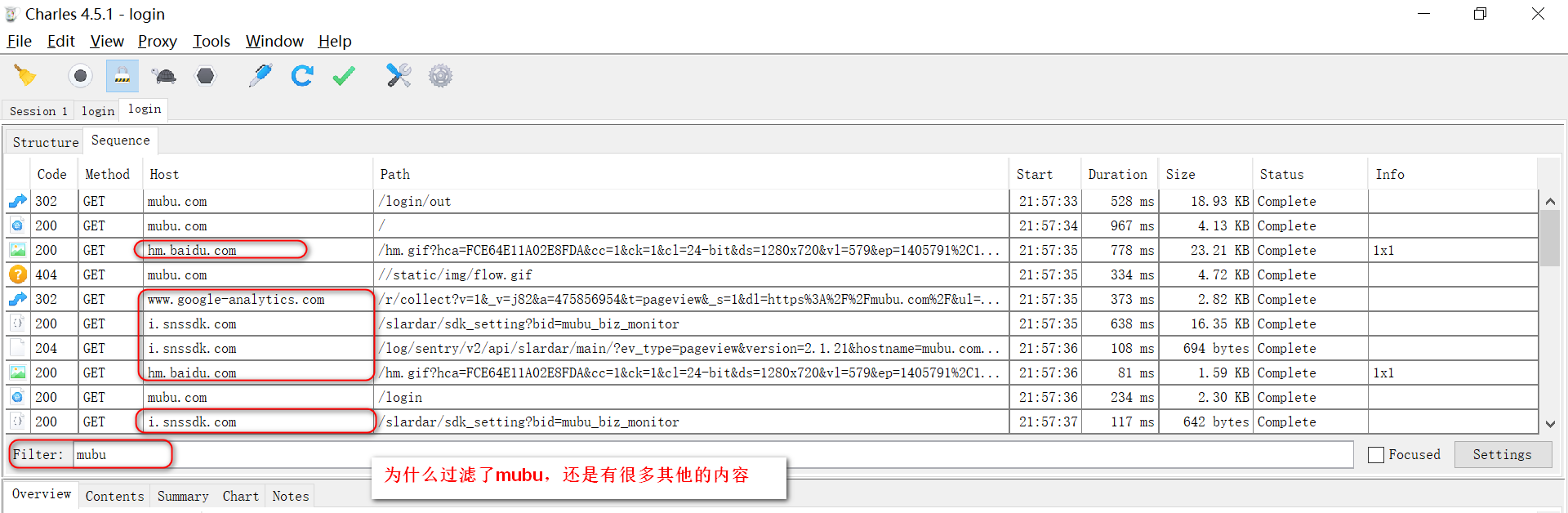The height and width of the screenshot is (513, 1568).
Task: Compose a request with the pen icon
Action: pyautogui.click(x=261, y=76)
